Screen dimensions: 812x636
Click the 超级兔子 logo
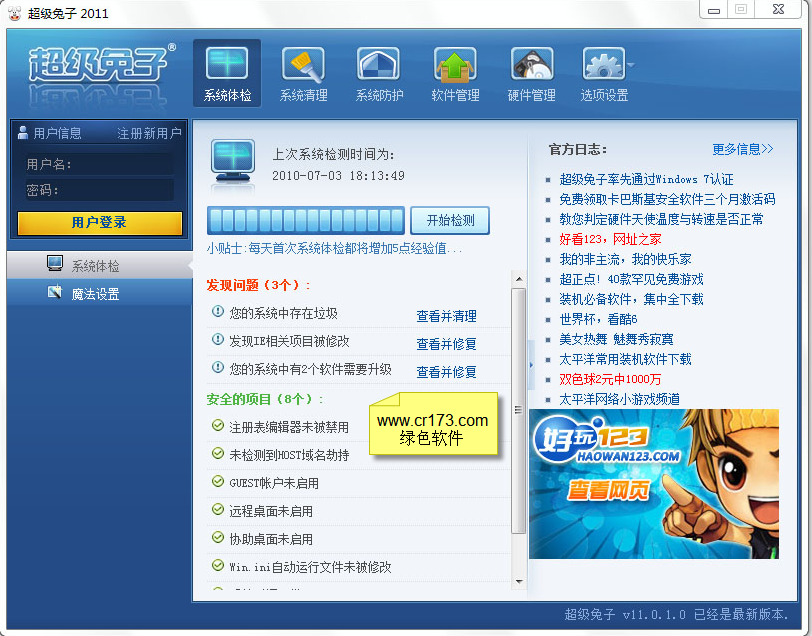[100, 65]
